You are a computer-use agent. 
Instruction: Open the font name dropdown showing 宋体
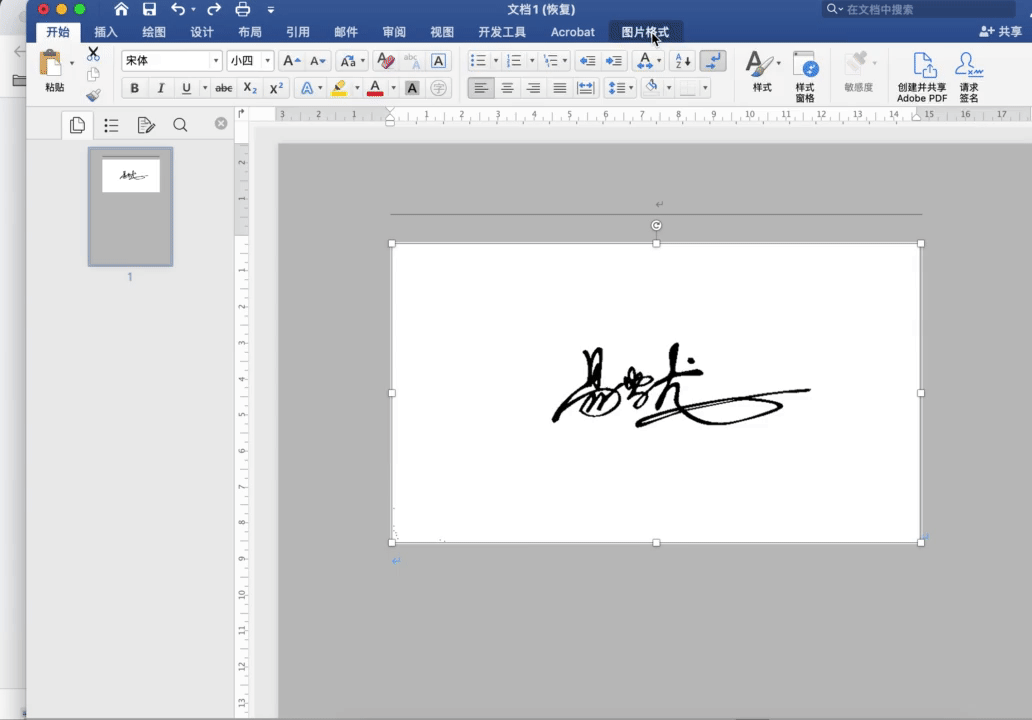(x=215, y=61)
